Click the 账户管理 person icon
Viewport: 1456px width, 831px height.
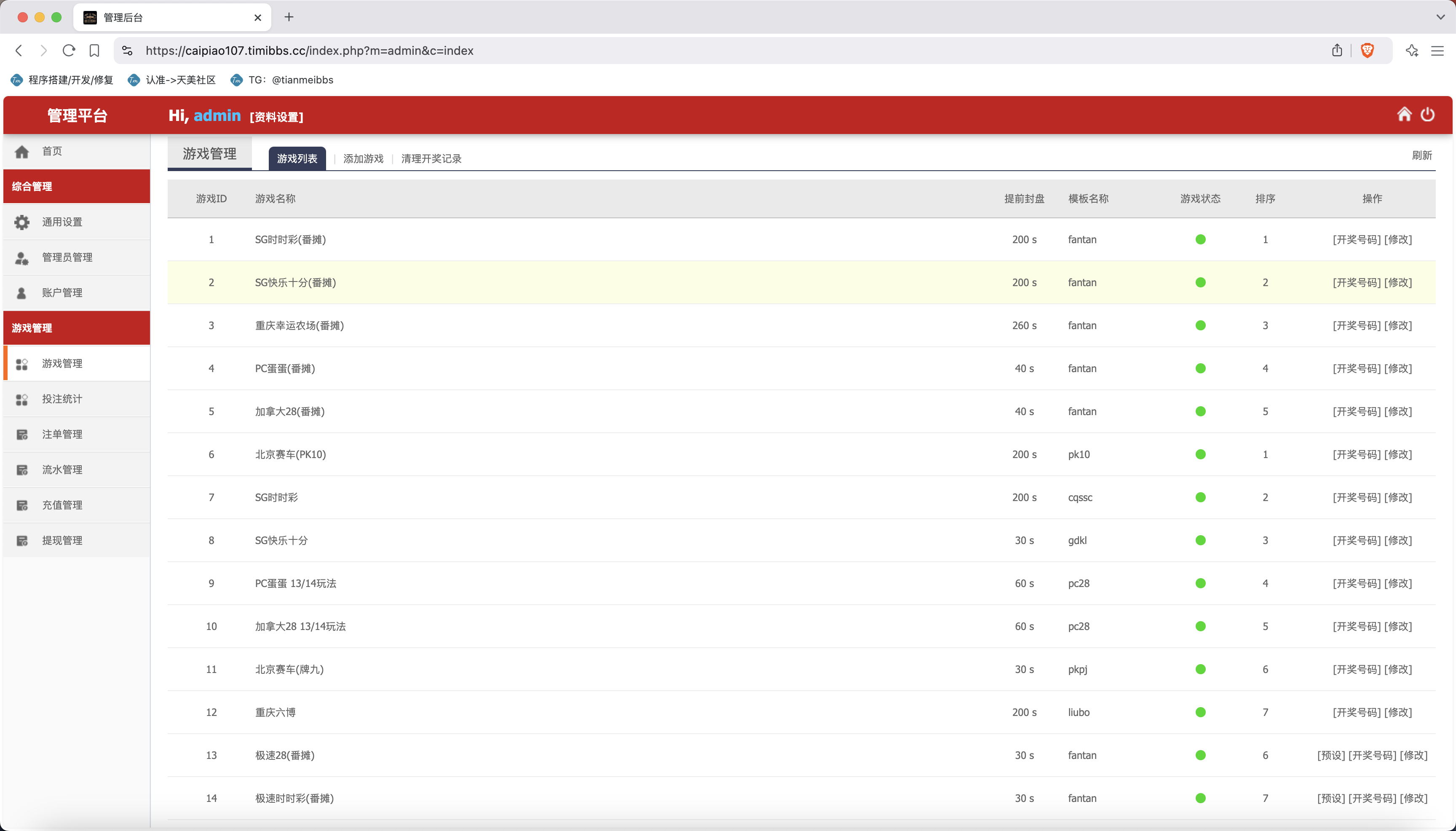click(x=22, y=293)
